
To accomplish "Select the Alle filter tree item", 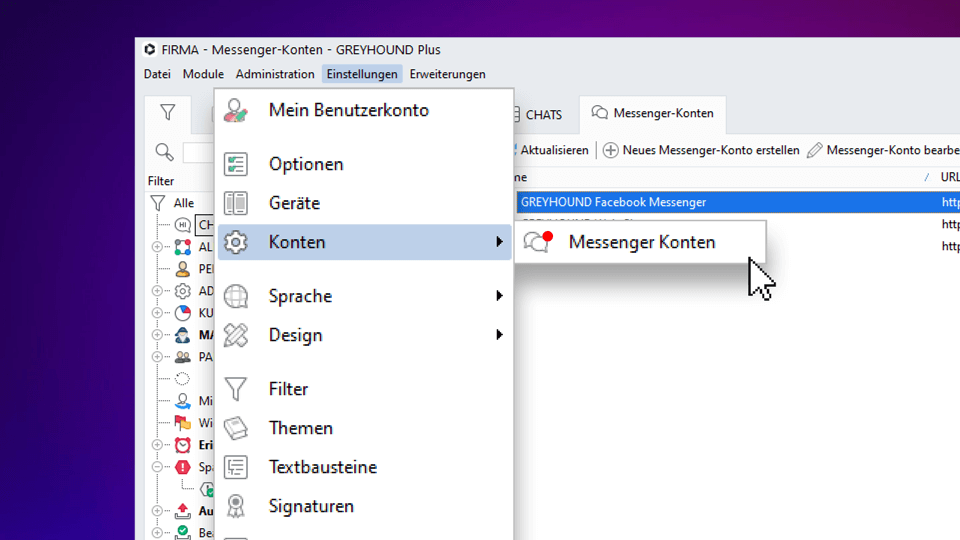I will pos(184,203).
